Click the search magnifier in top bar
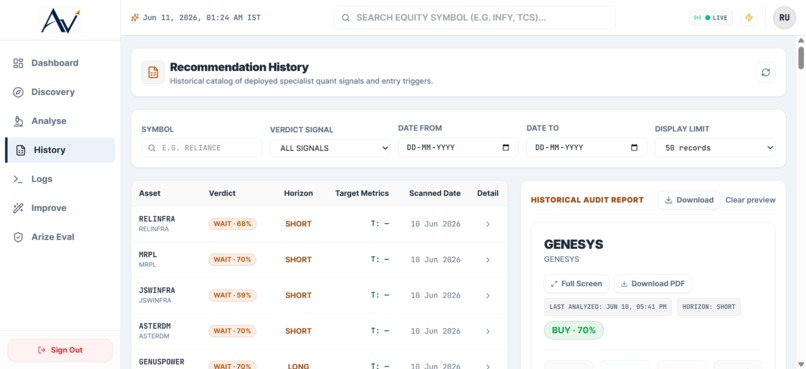The width and height of the screenshot is (806, 369). (x=346, y=17)
